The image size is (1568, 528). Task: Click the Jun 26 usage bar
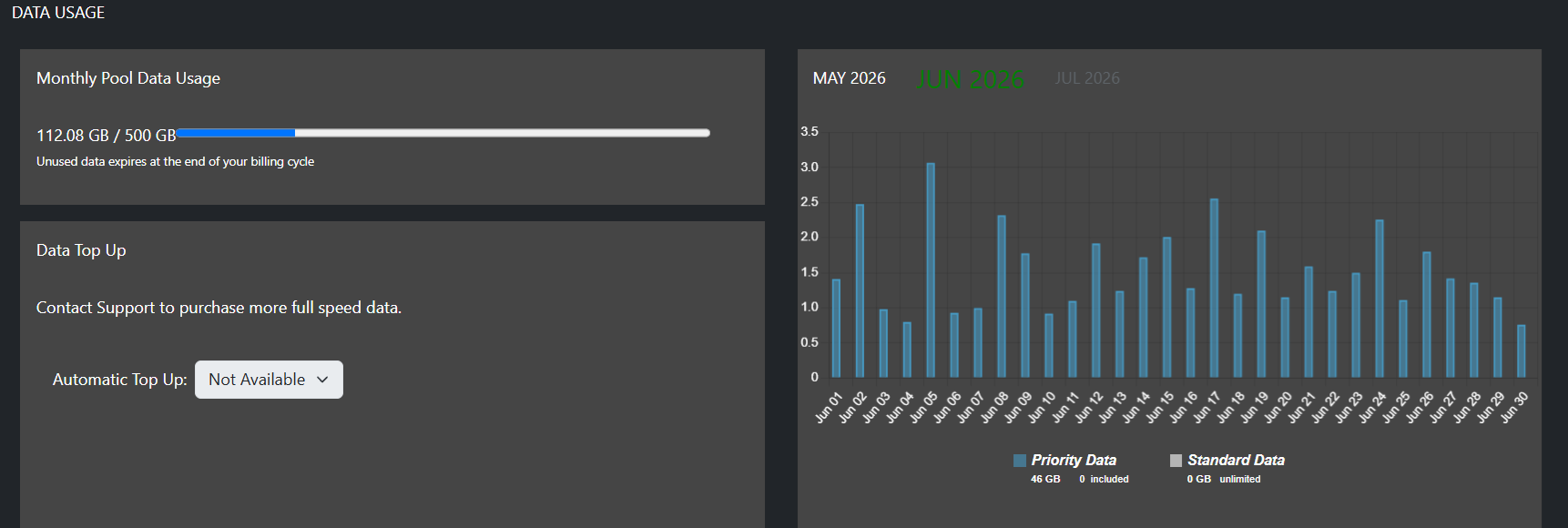(1427, 315)
